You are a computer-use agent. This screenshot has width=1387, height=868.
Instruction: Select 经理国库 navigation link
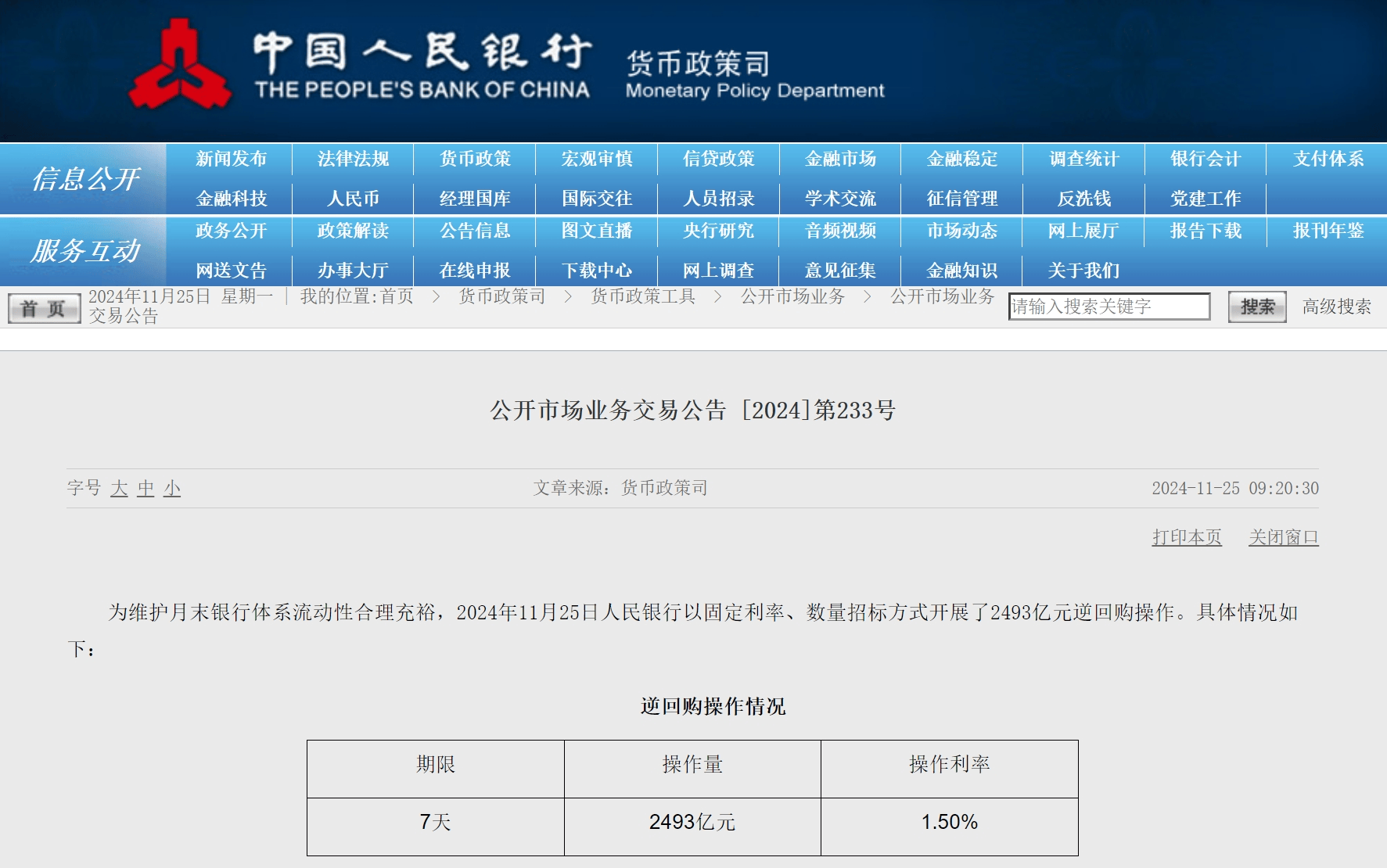[476, 199]
